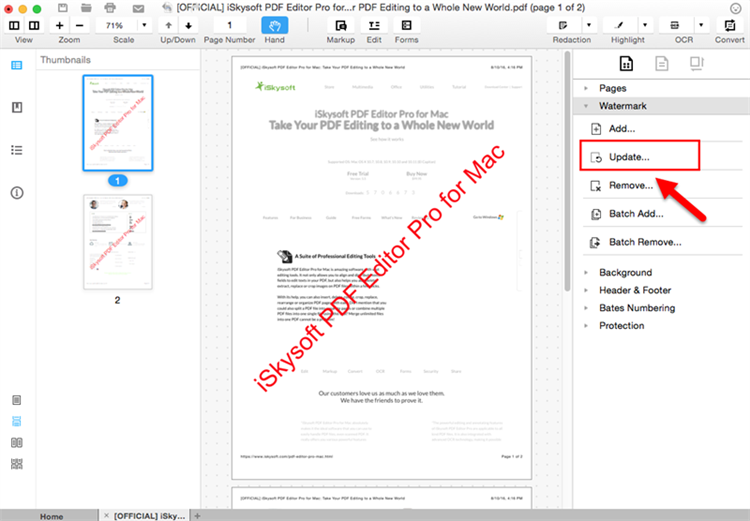The height and width of the screenshot is (521, 750).
Task: Open the Redaction dropdown arrow
Action: (x=589, y=25)
